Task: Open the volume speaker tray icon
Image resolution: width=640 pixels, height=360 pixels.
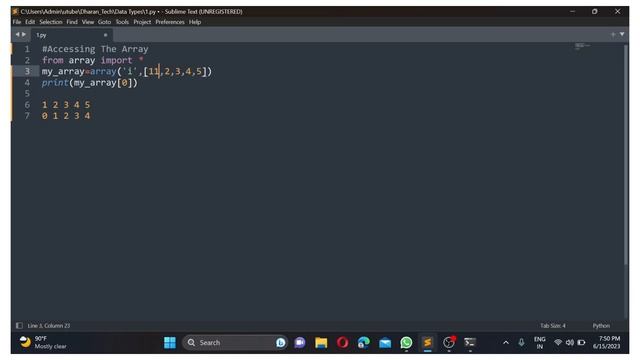Action: [570, 342]
